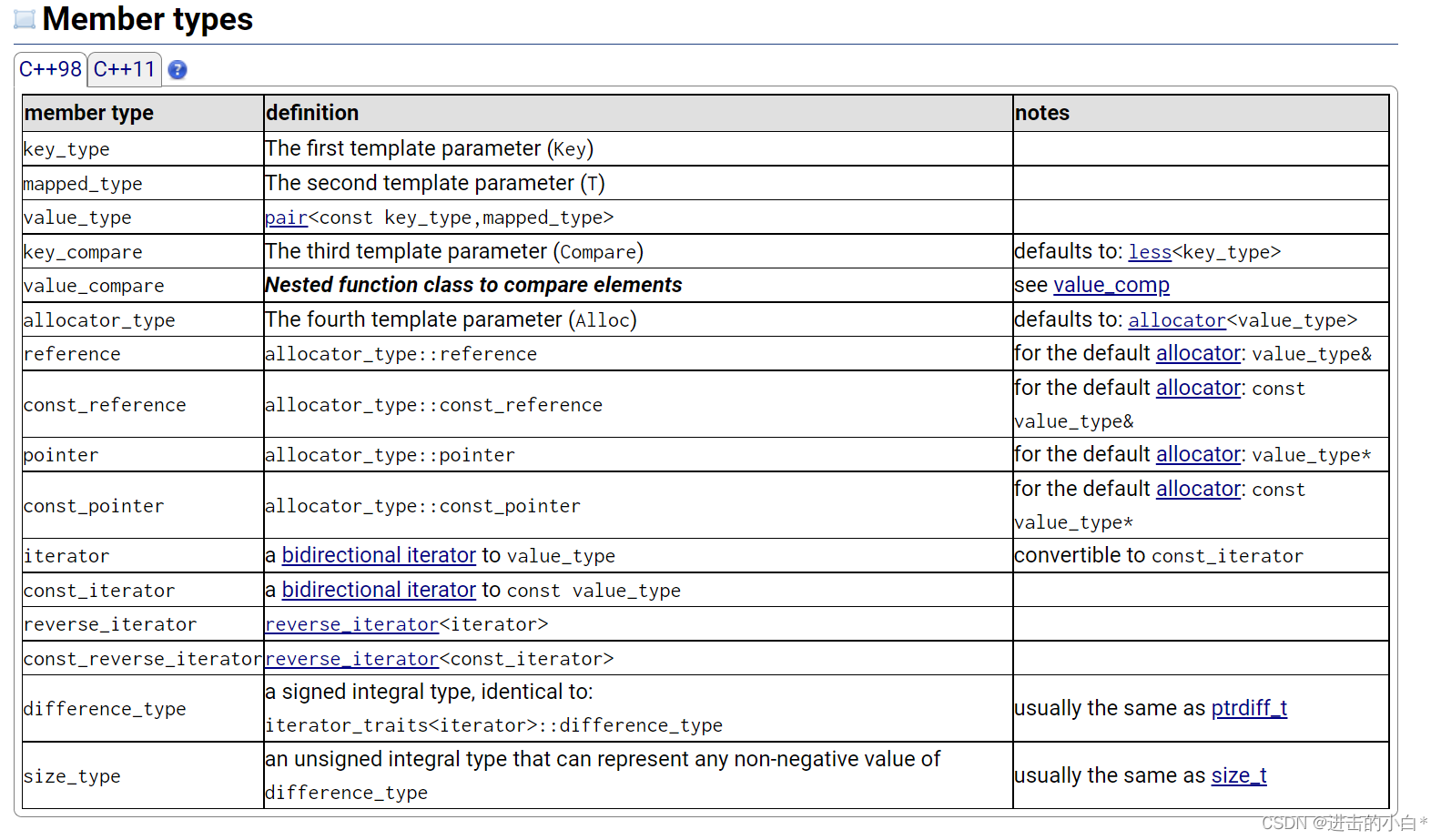Click the notes column header
Screen dimensions: 1441x840
(x=1201, y=113)
